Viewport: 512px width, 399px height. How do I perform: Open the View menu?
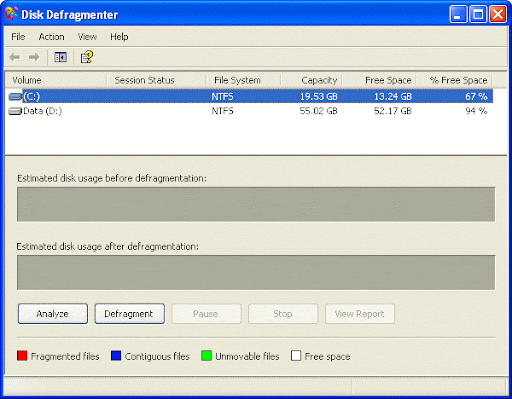coord(87,37)
